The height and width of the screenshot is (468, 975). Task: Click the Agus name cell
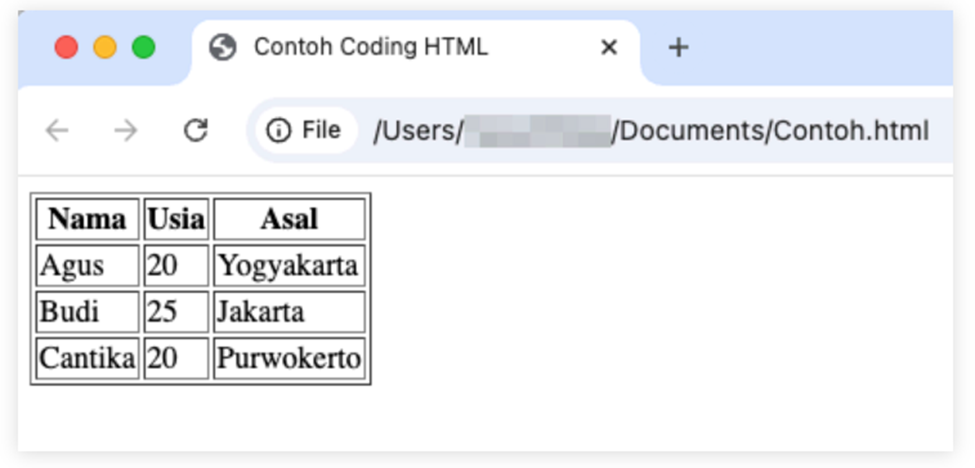(87, 266)
